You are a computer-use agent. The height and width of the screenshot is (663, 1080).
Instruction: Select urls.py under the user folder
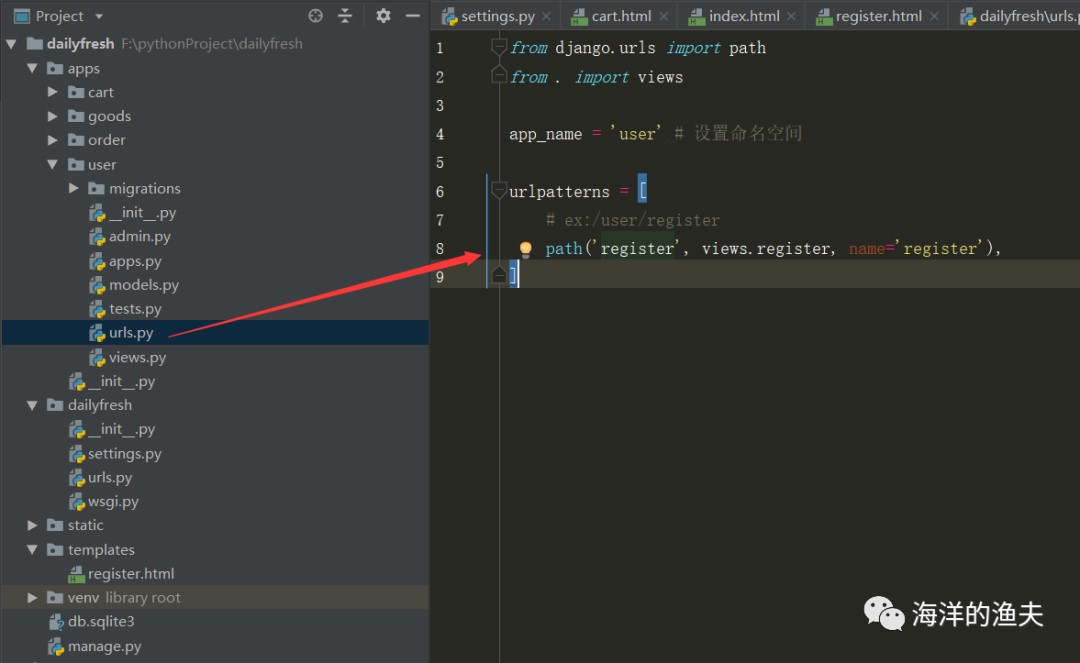(x=131, y=333)
